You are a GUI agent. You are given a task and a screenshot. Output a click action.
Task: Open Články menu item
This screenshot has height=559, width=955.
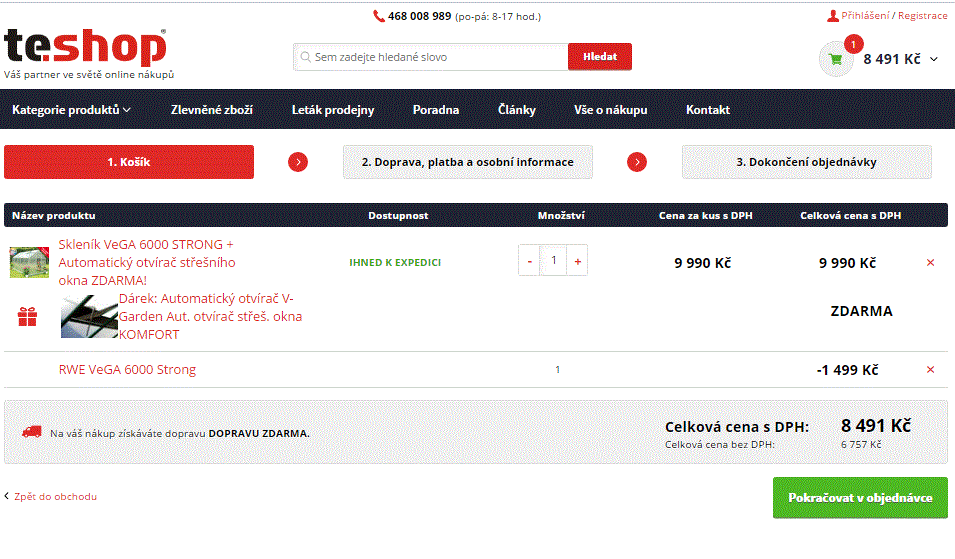[516, 110]
